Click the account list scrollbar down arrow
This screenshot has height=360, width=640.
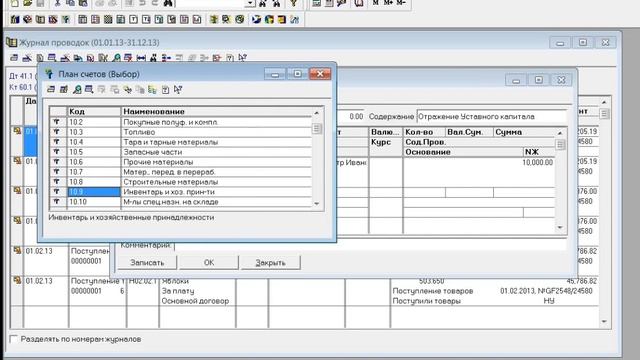[317, 203]
